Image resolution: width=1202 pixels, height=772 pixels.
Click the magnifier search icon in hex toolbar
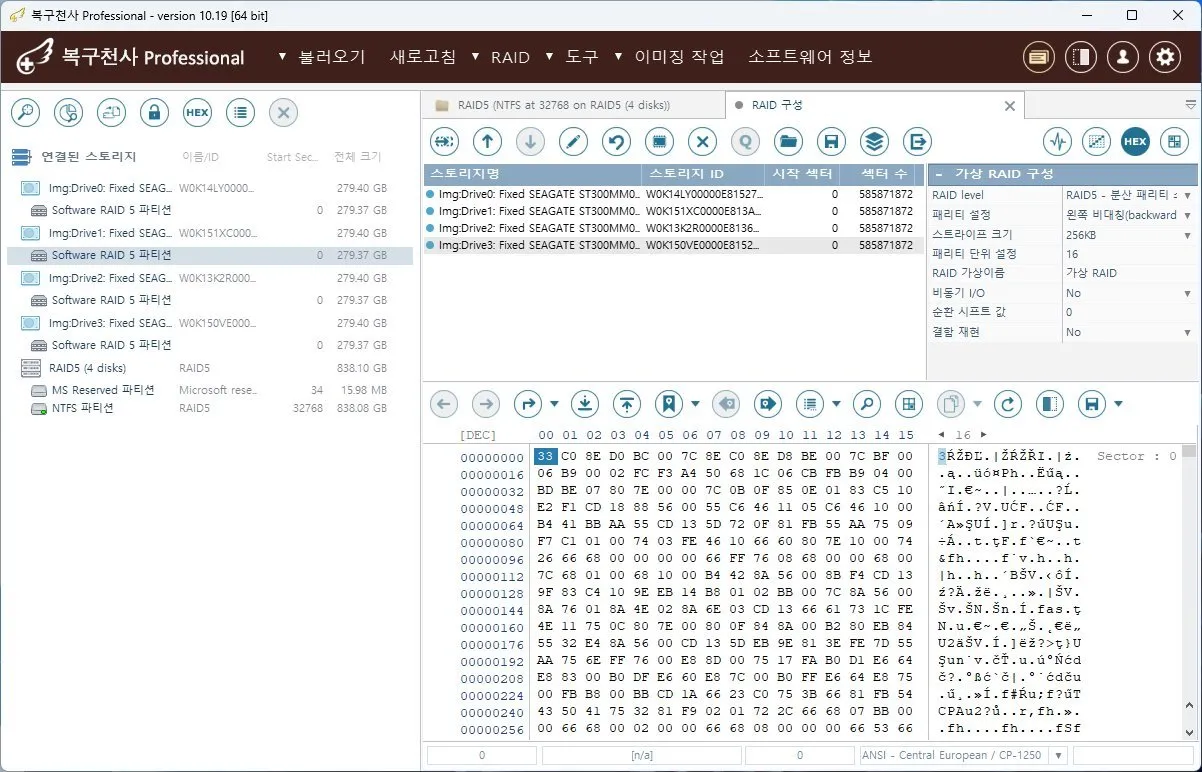tap(866, 404)
